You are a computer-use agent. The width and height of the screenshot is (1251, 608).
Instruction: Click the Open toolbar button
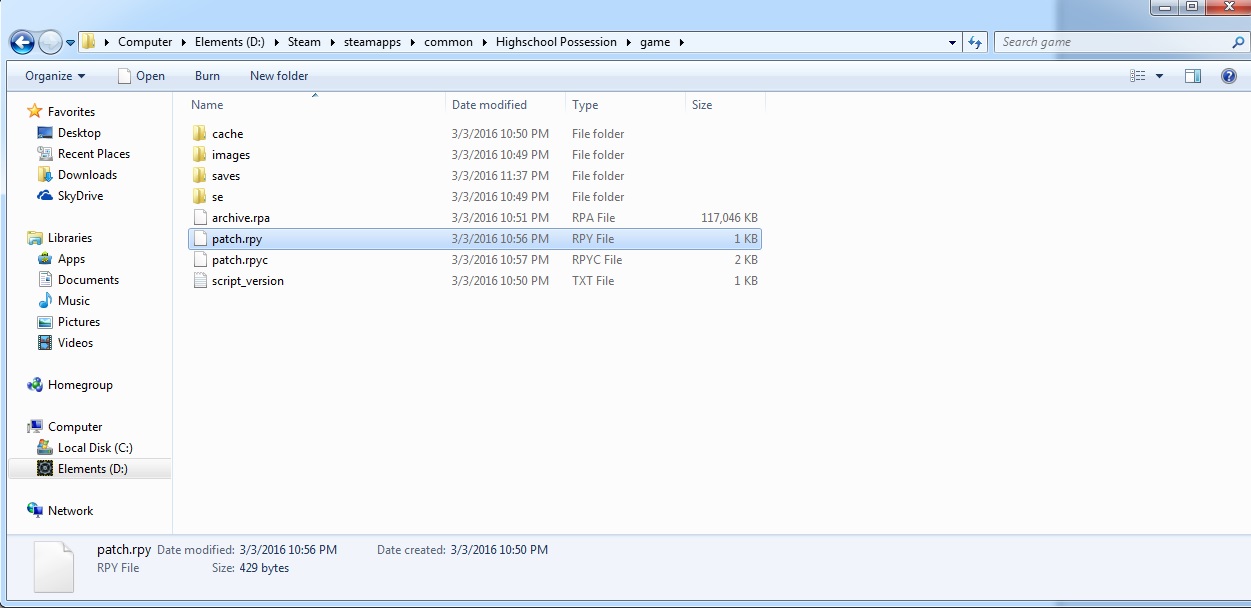click(x=141, y=76)
